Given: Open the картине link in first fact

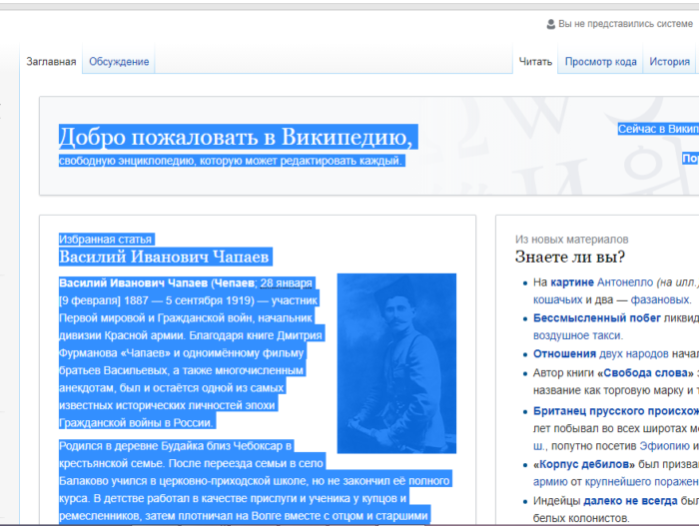Looking at the screenshot, I should pyautogui.click(x=572, y=283).
